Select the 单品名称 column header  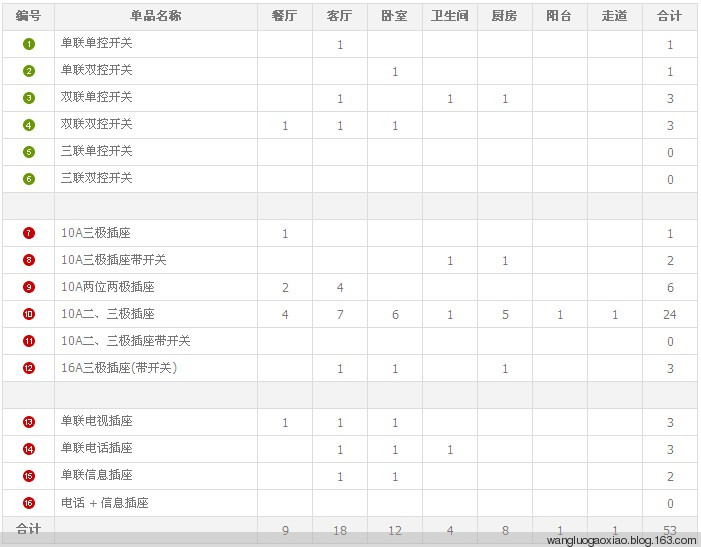(x=156, y=16)
